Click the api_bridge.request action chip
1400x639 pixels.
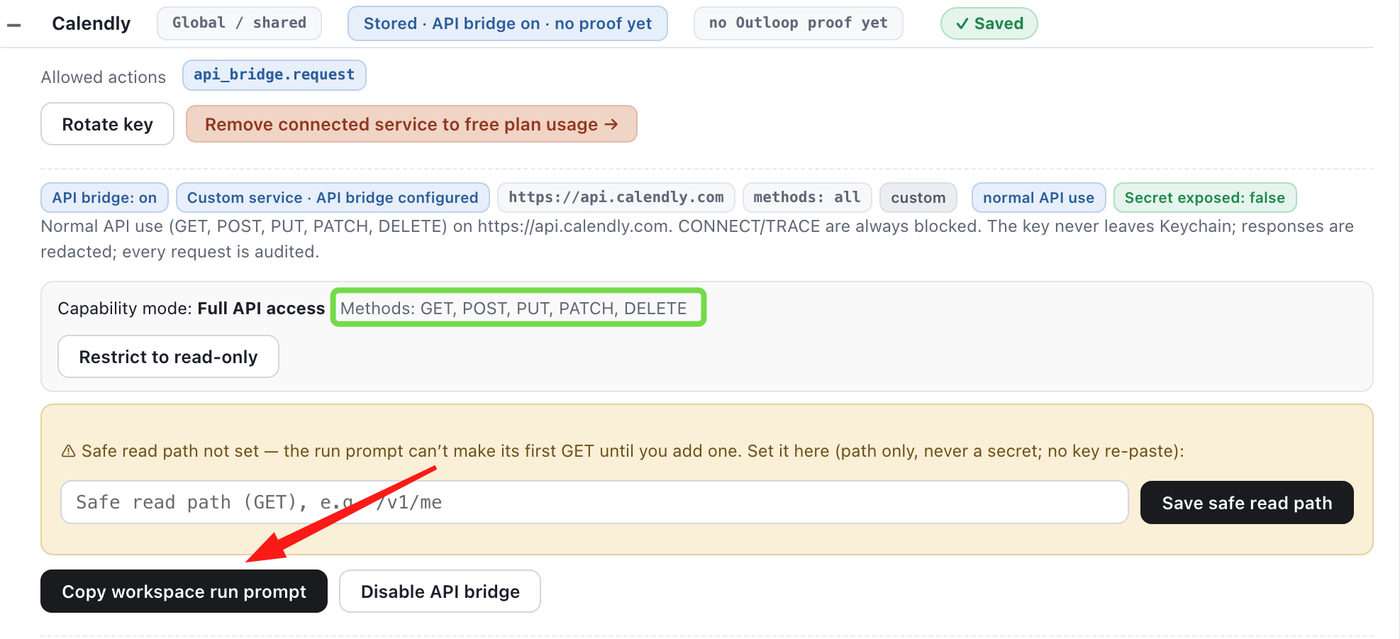pyautogui.click(x=274, y=75)
